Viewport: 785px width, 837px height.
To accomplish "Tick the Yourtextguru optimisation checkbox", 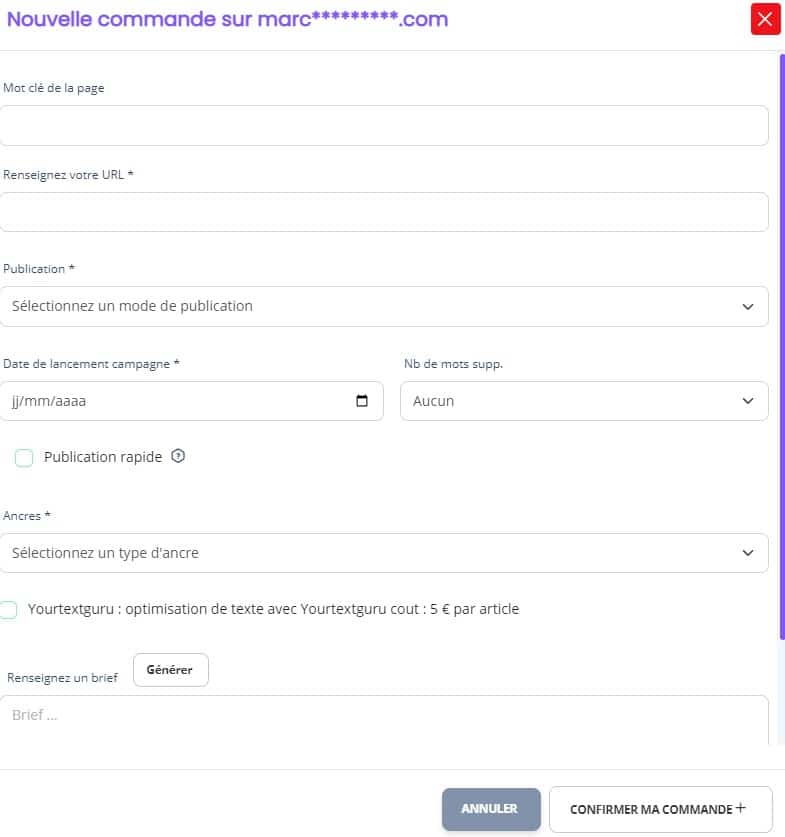I will (8, 609).
